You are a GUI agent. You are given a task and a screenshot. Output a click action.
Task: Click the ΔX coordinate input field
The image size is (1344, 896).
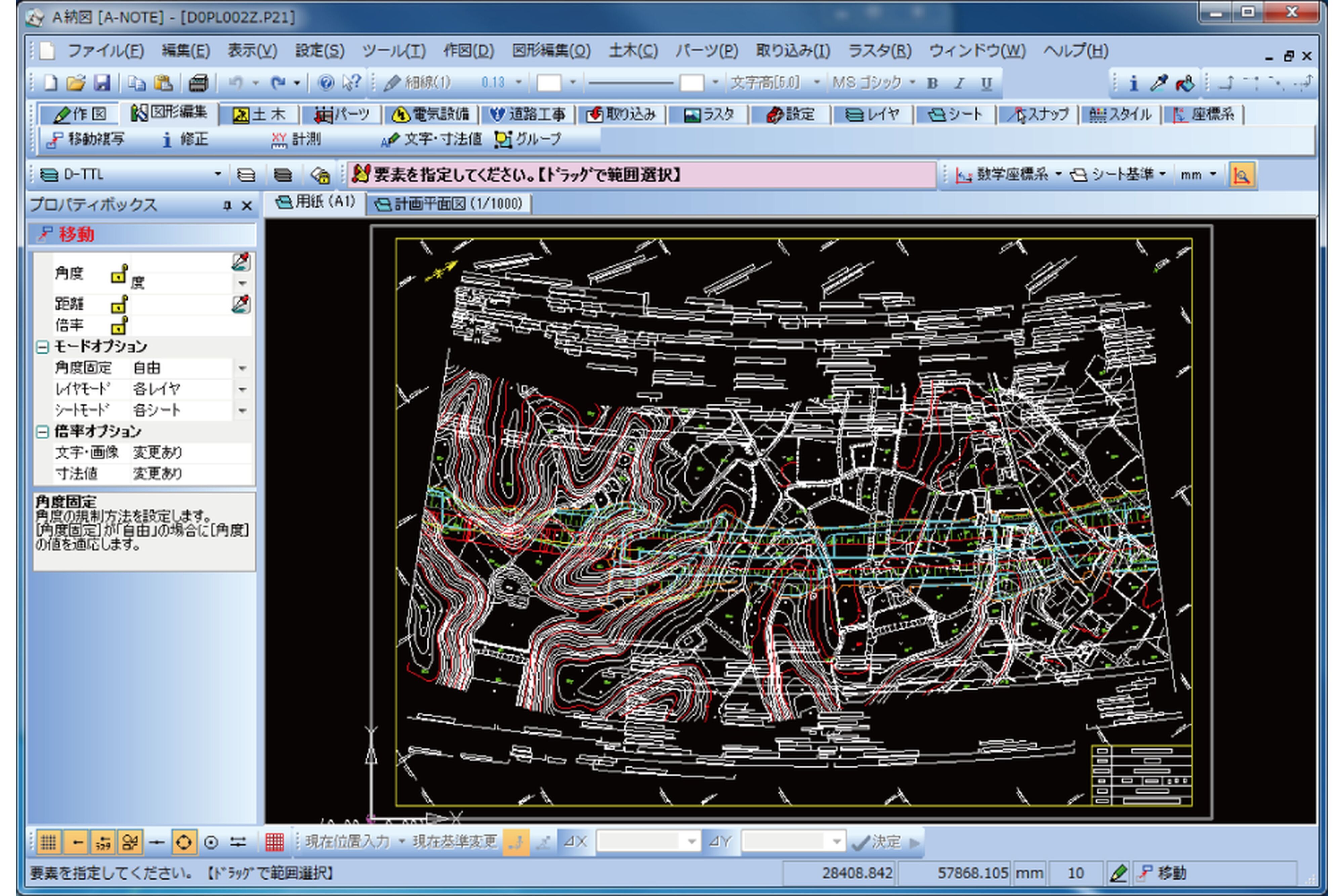click(x=638, y=842)
